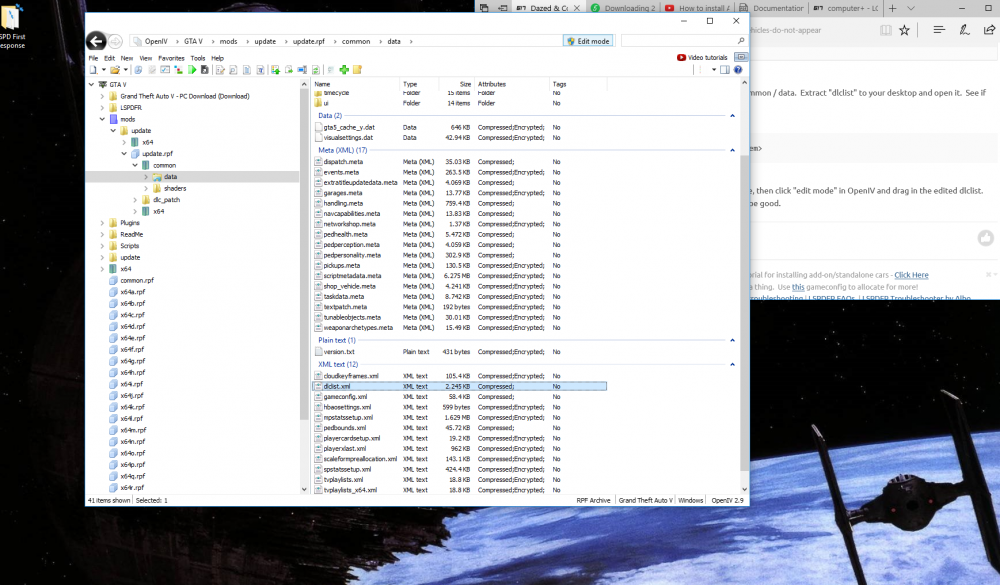1000x585 pixels.
Task: Open the Tools menu
Action: [x=198, y=58]
